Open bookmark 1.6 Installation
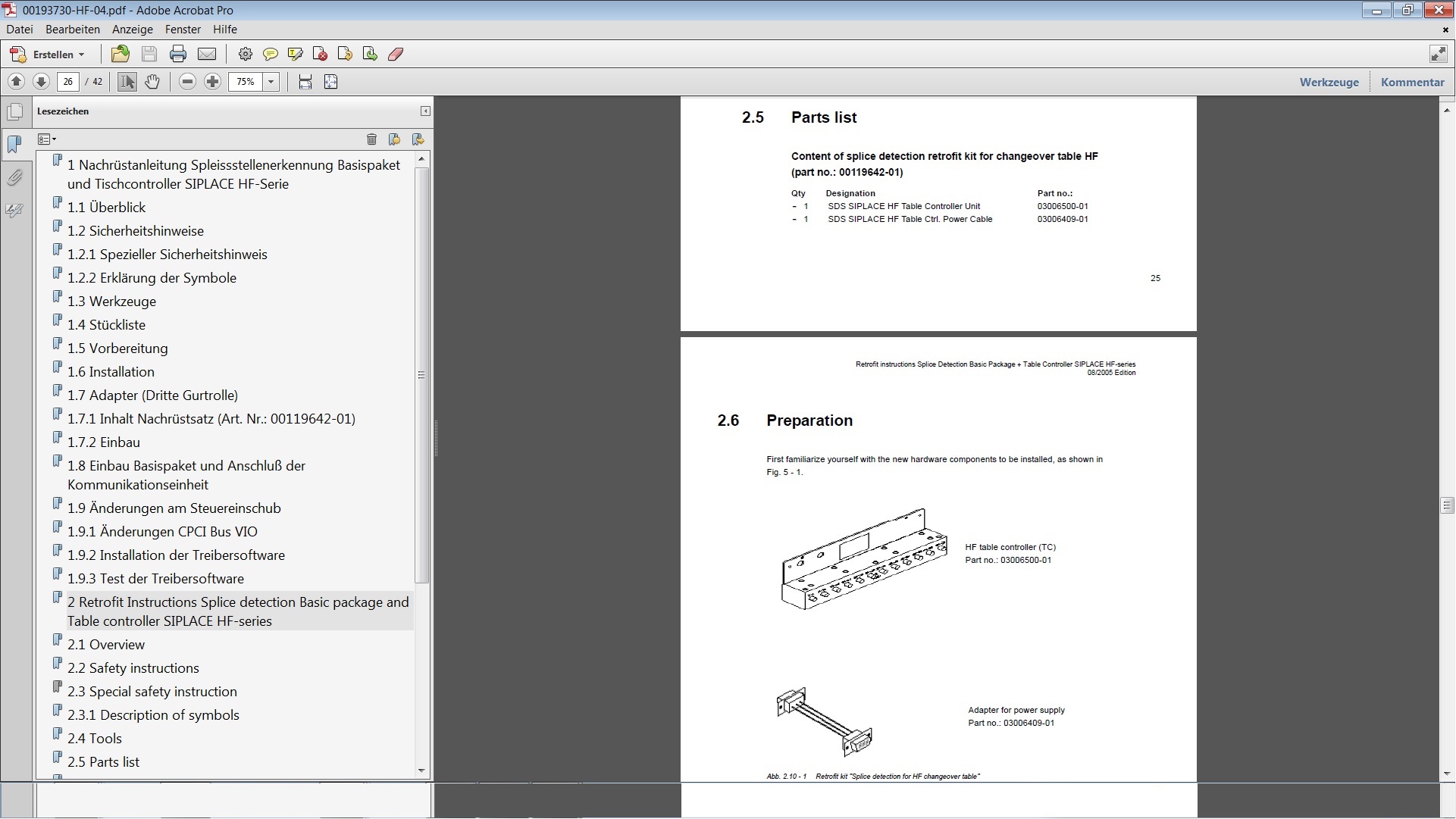The height and width of the screenshot is (819, 1456). click(x=111, y=372)
